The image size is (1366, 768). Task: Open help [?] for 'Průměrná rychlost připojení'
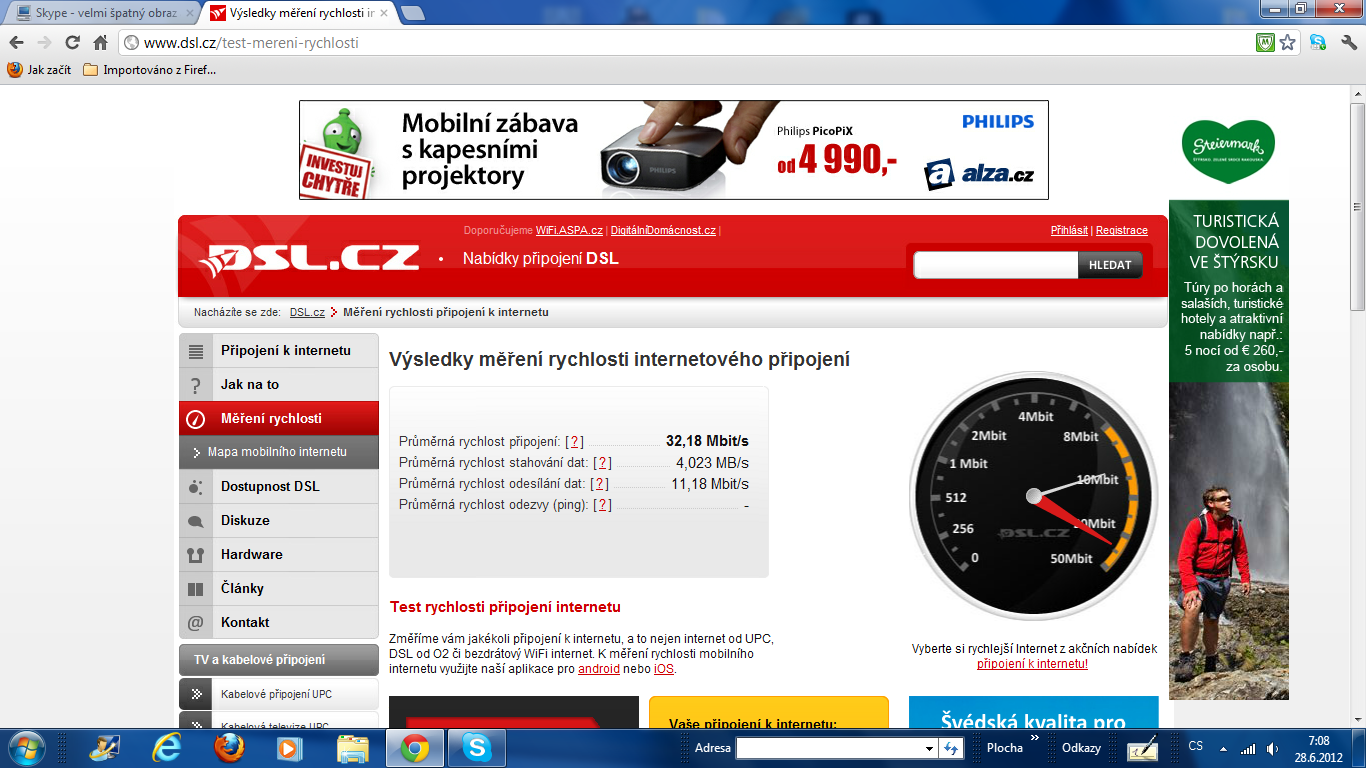coord(574,441)
